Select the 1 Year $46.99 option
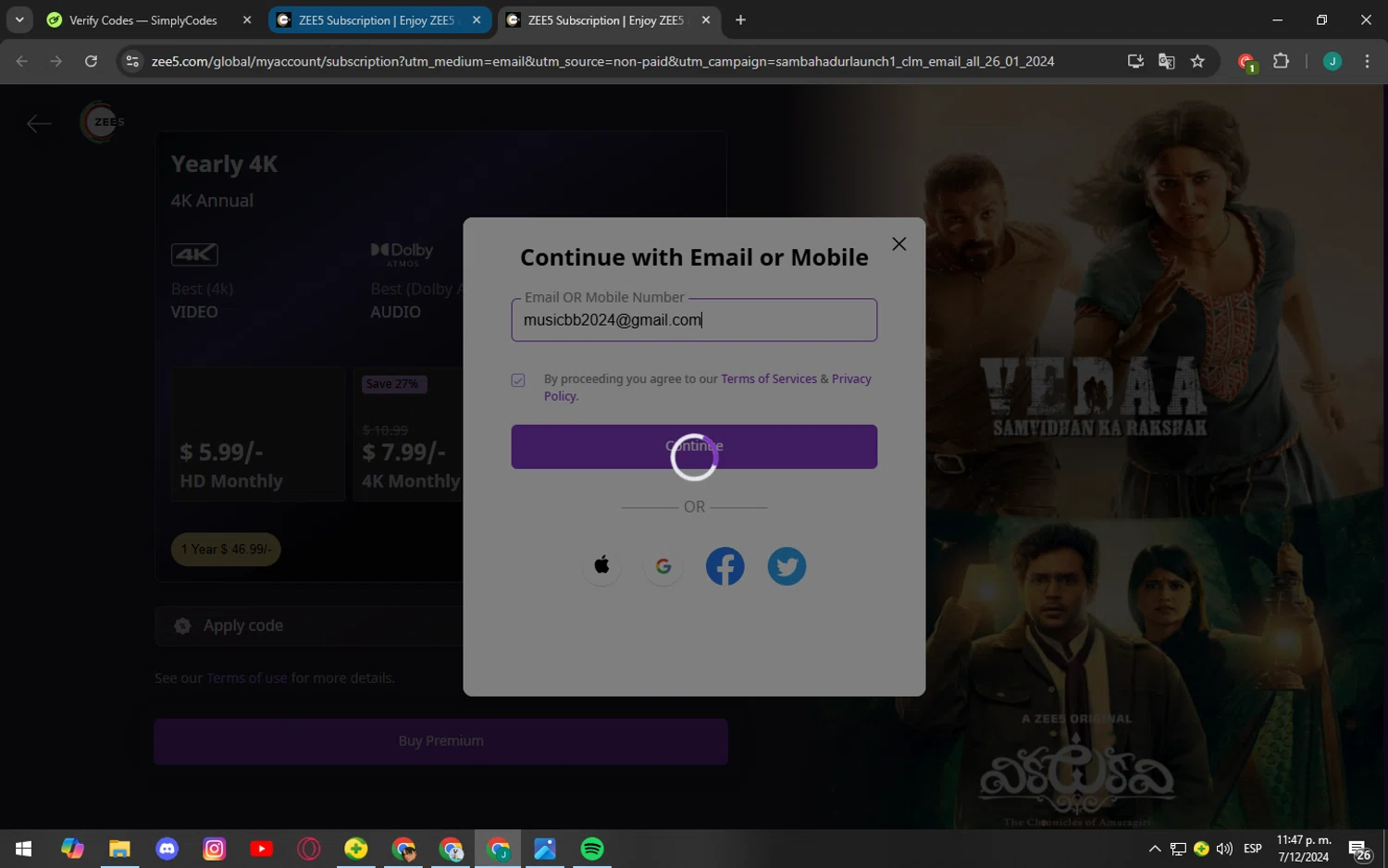The width and height of the screenshot is (1388, 868). (226, 550)
